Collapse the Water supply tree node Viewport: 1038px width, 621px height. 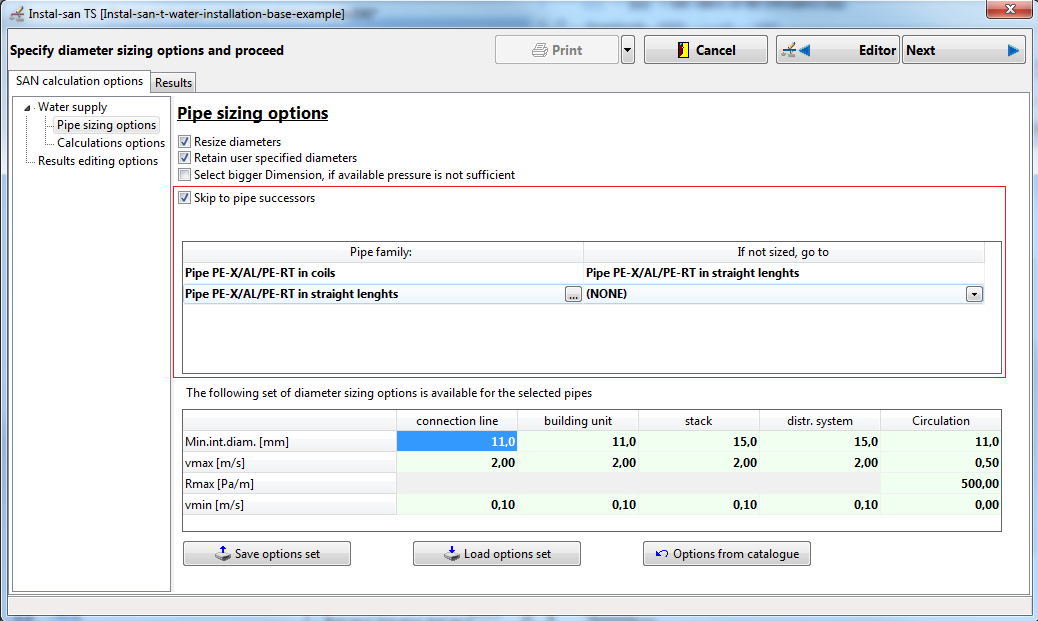coord(27,107)
